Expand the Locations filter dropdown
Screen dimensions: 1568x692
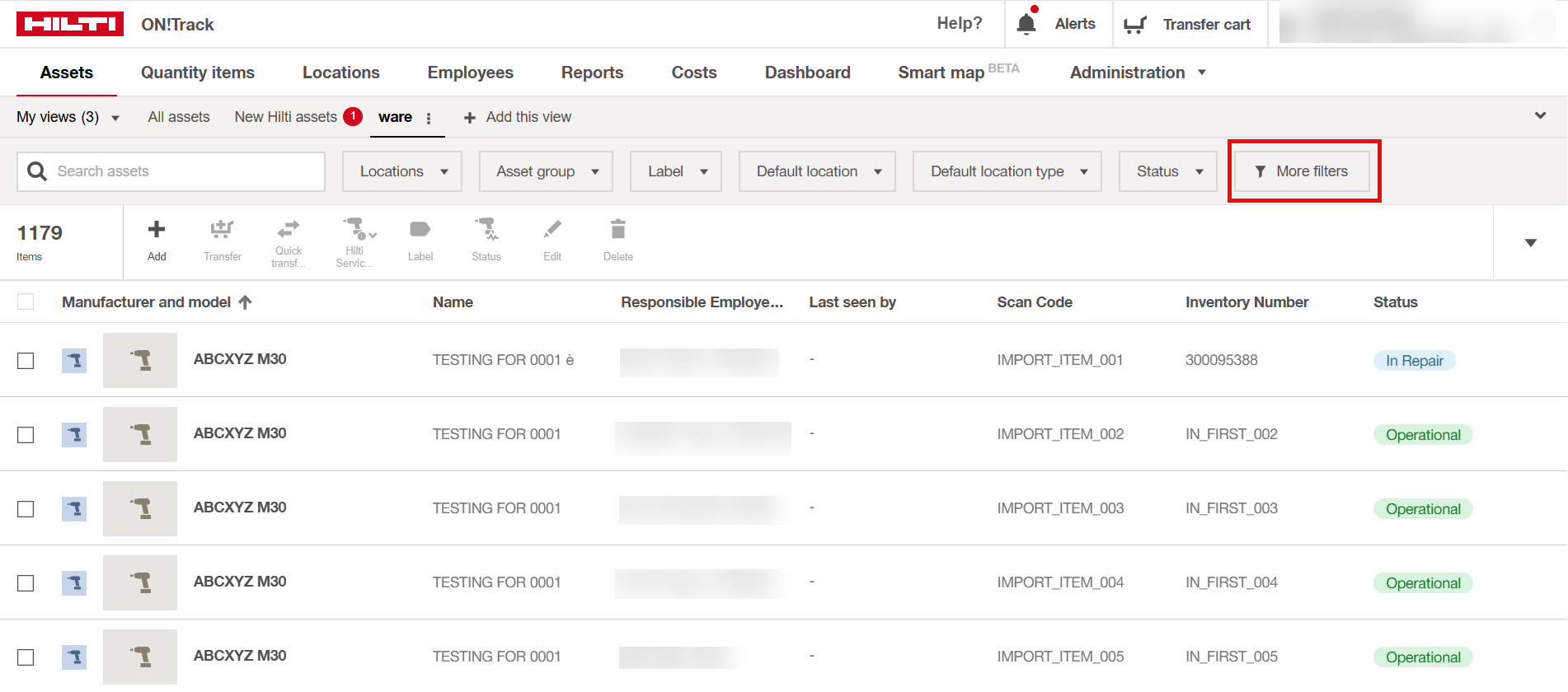(x=402, y=171)
